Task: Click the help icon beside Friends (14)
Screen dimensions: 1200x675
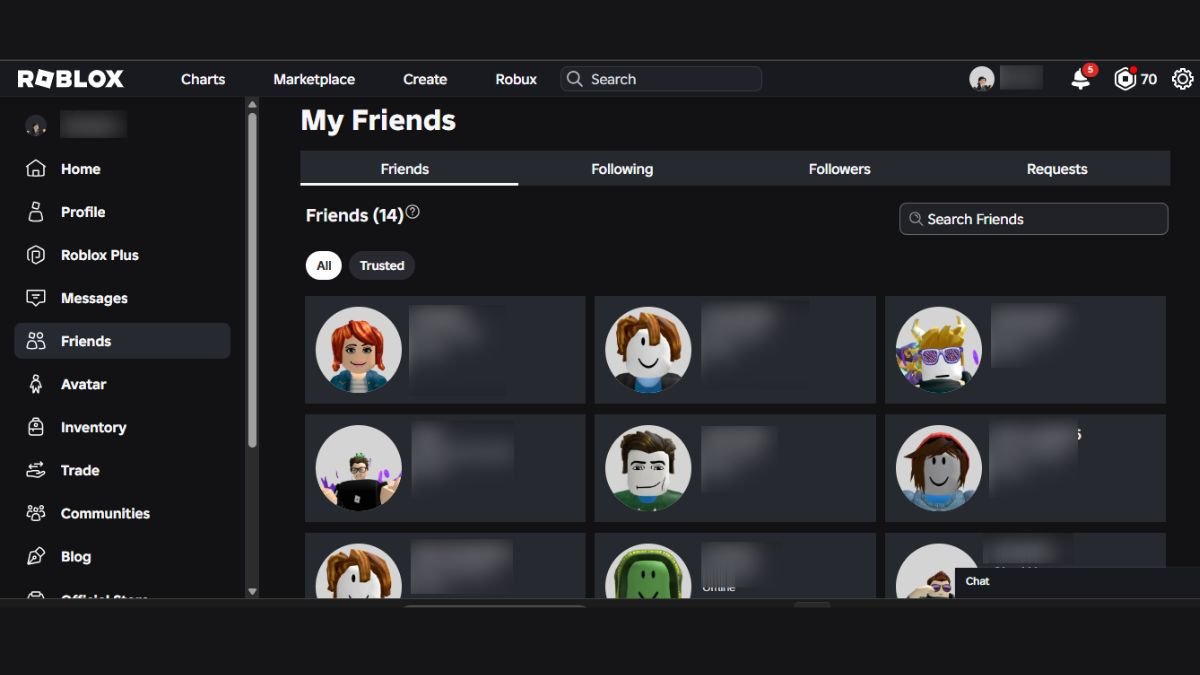Action: [413, 212]
